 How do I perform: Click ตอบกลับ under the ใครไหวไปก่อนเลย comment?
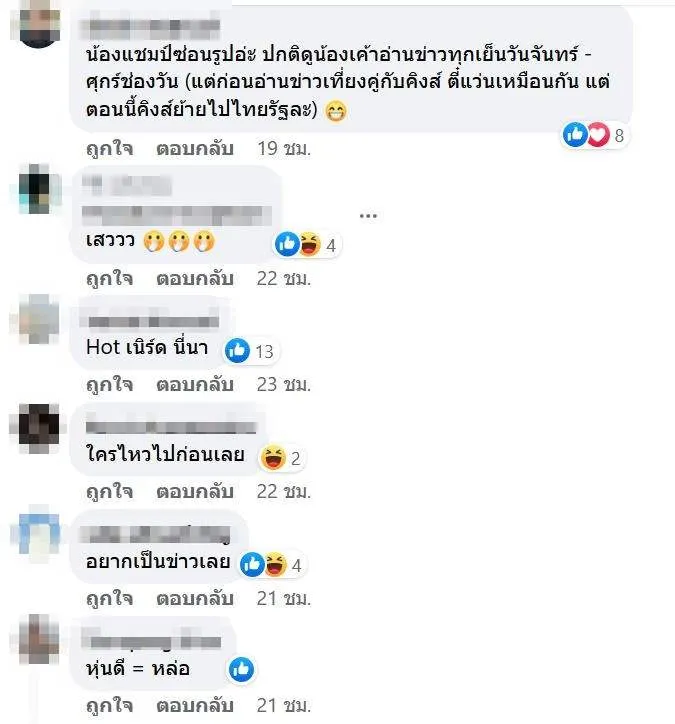point(194,491)
